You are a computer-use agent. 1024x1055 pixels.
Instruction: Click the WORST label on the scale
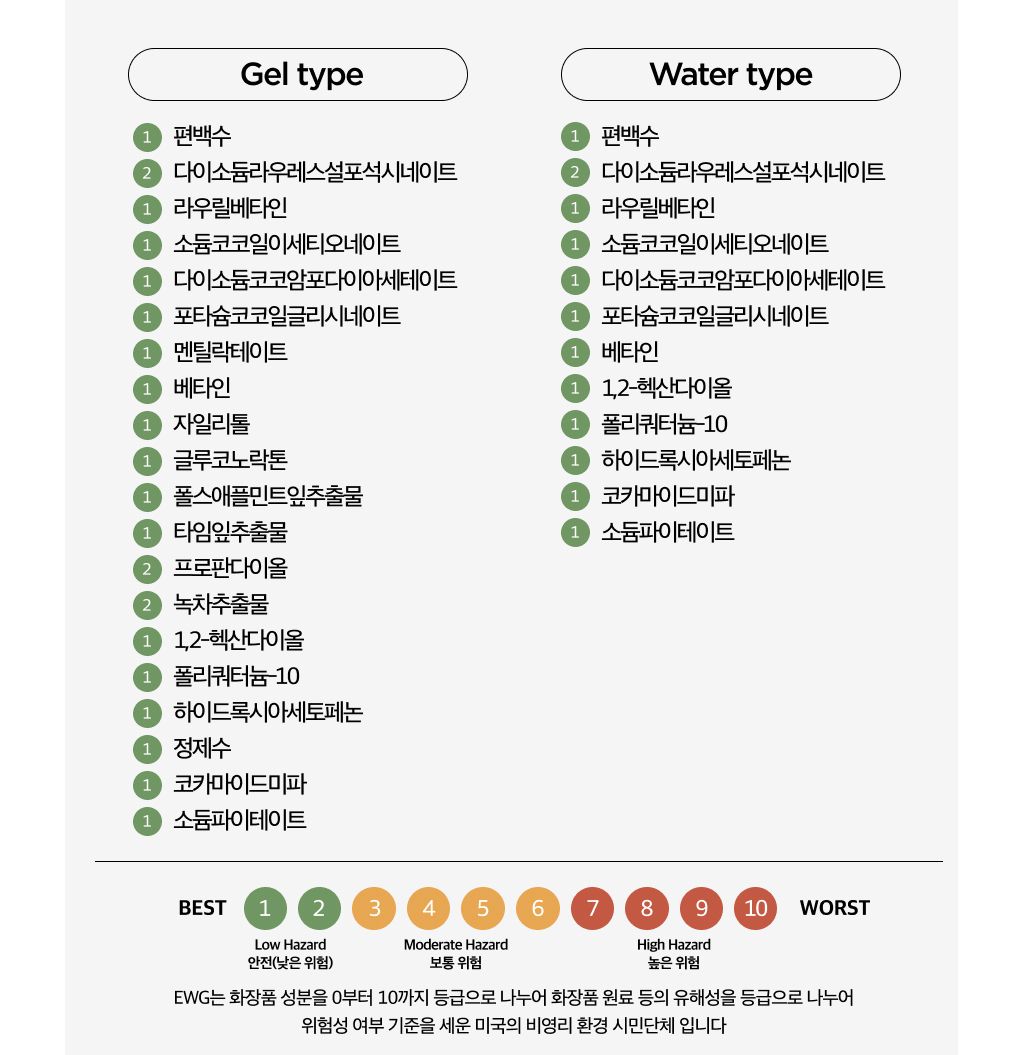[834, 908]
